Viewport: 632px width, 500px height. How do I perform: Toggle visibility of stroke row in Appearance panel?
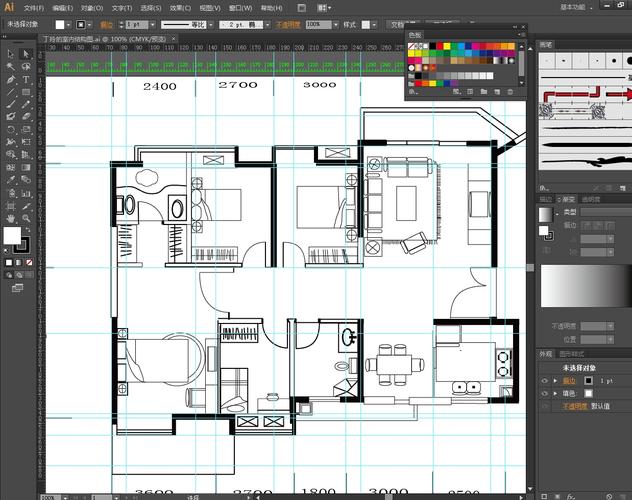coord(545,381)
